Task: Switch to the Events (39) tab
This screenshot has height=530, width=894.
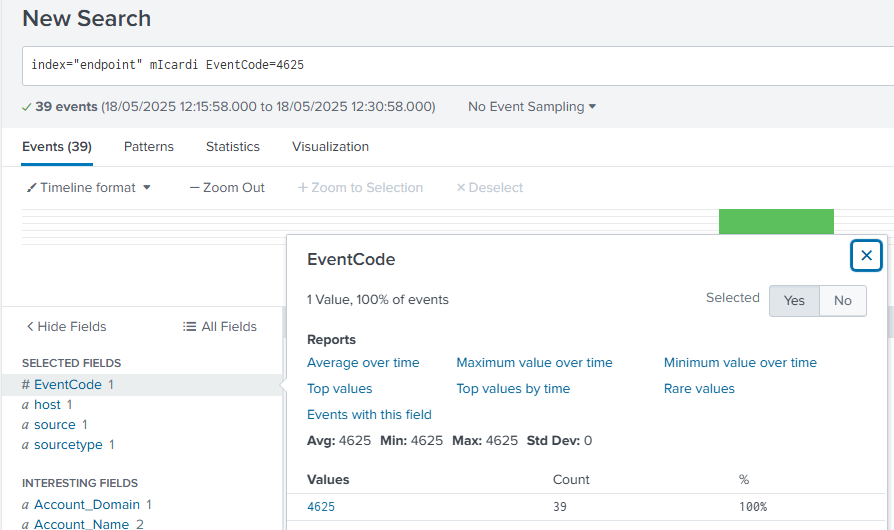Action: click(57, 147)
